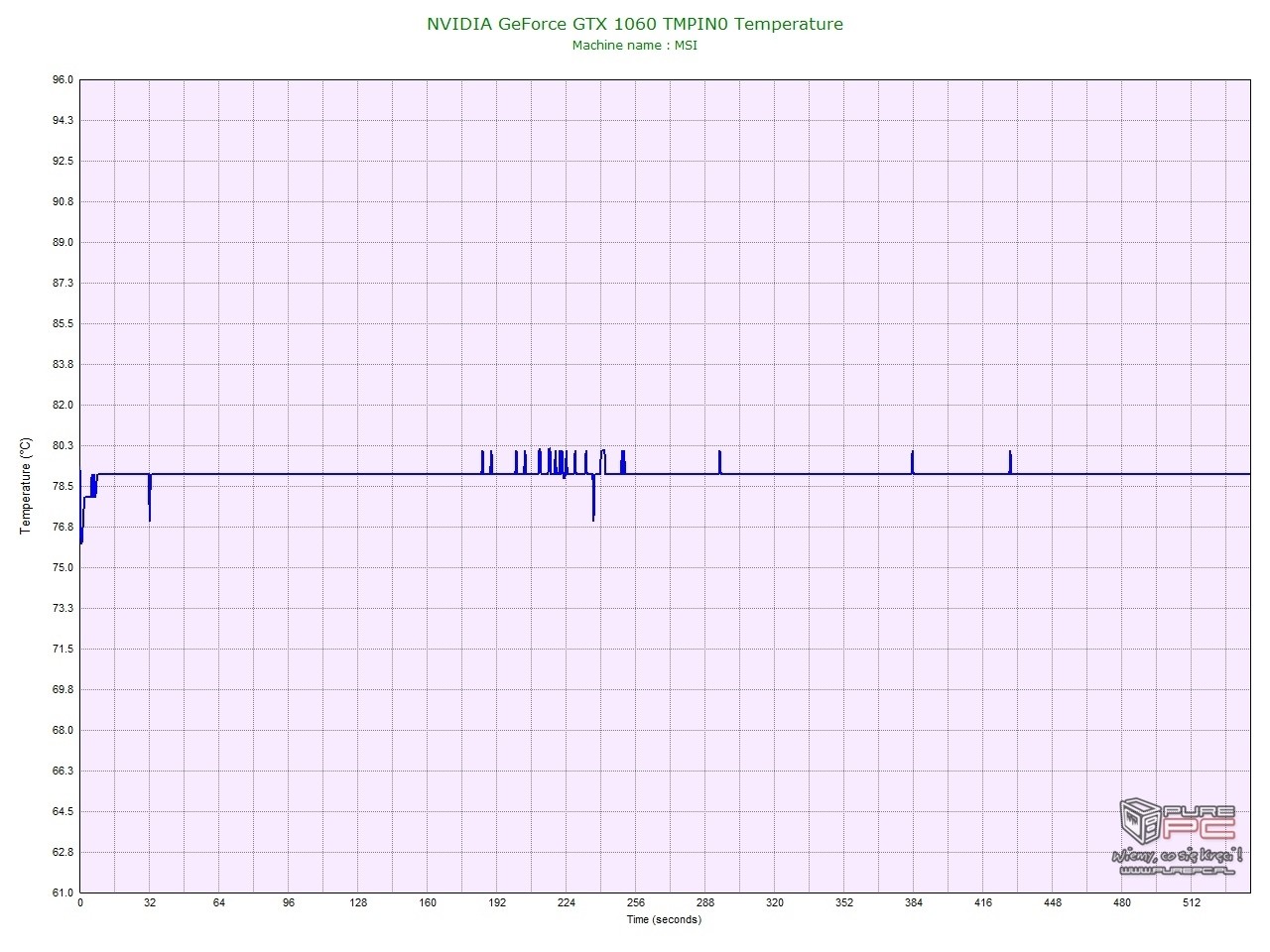Viewport: 1270px width, 952px height.
Task: Click the deepest temperature dip near 236 seconds
Action: pyautogui.click(x=593, y=498)
